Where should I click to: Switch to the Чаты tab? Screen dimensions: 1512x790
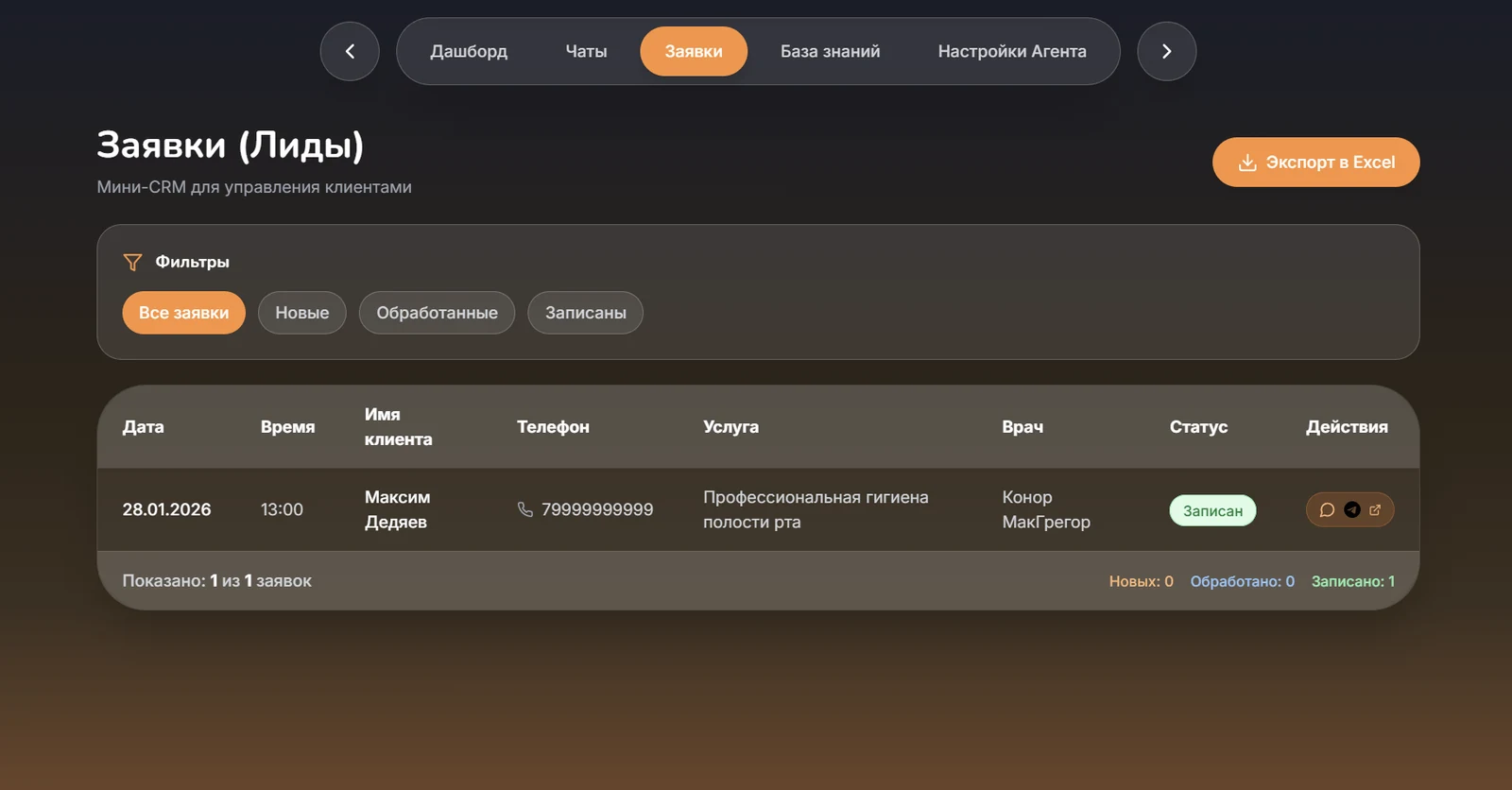pyautogui.click(x=586, y=51)
